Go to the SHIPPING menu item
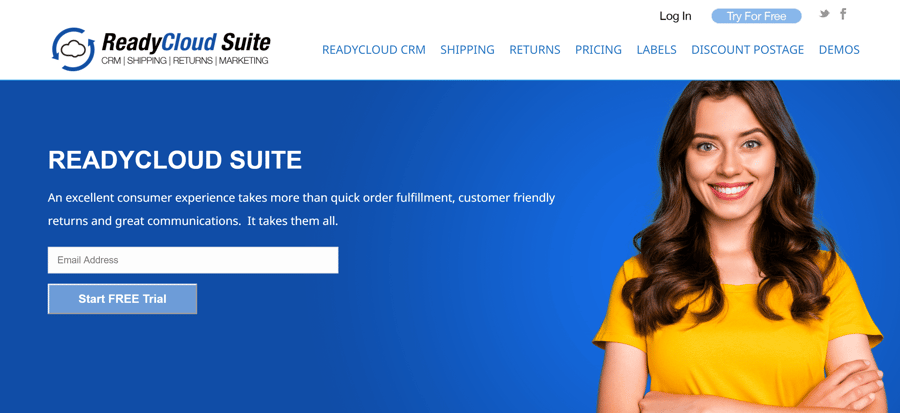The image size is (900, 413). tap(467, 50)
